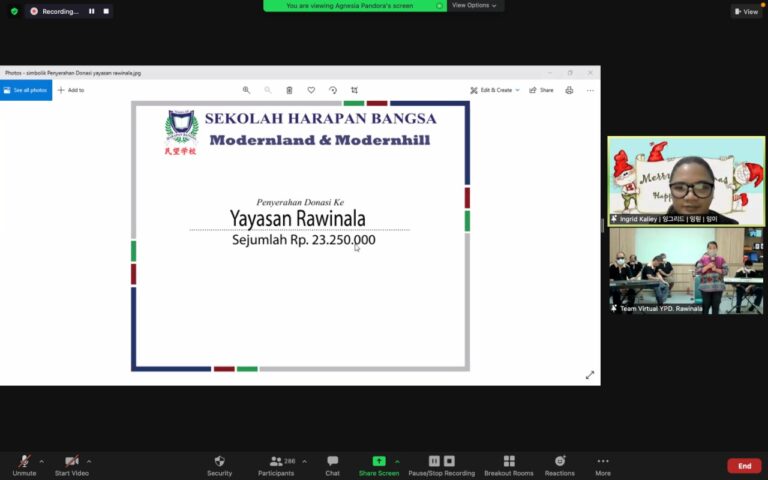Stop the recording in the top bar
The height and width of the screenshot is (480, 768).
pyautogui.click(x=103, y=11)
